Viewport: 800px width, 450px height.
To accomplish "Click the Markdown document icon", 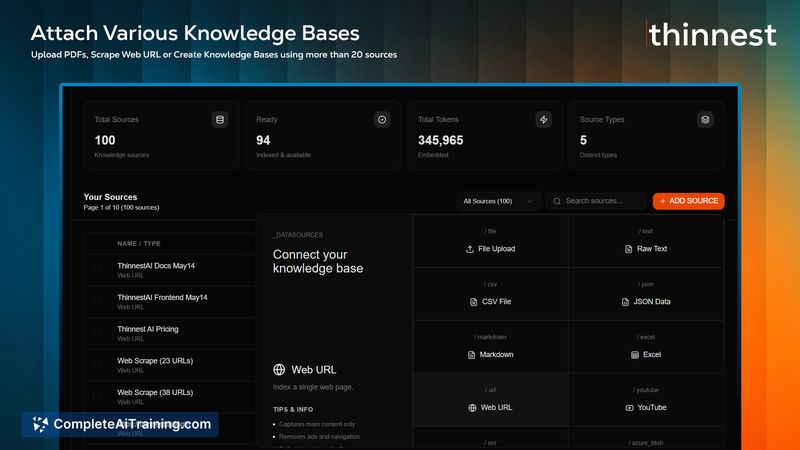I will (x=471, y=355).
